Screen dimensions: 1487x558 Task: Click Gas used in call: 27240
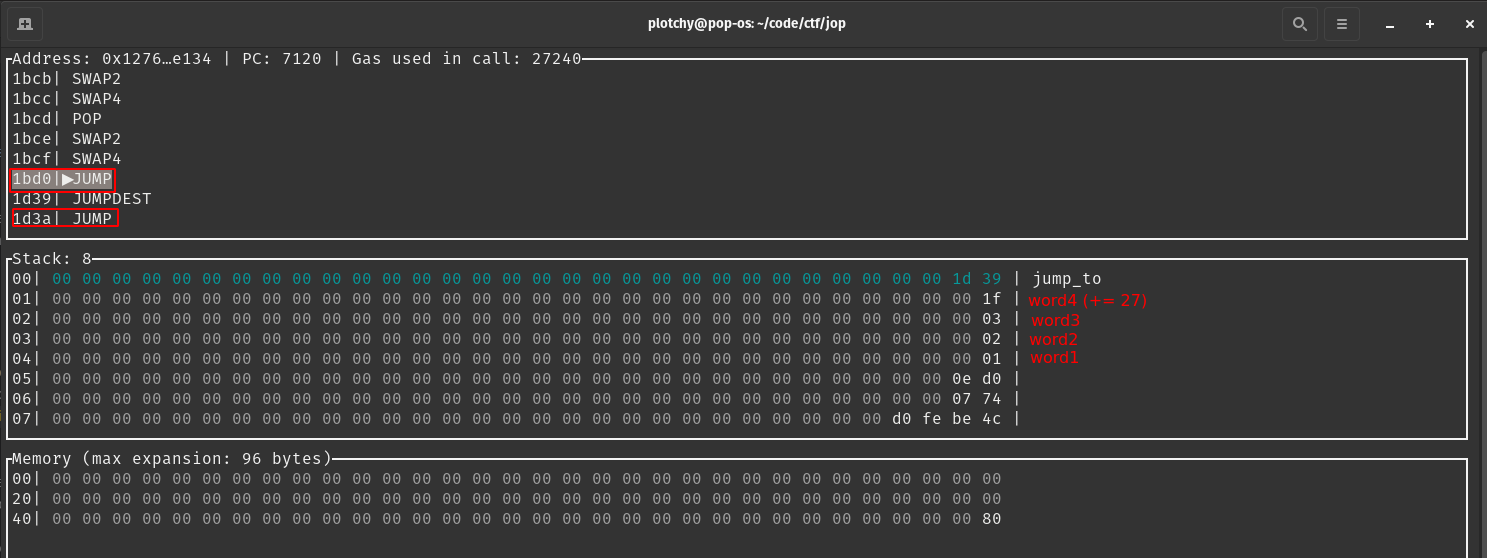466,59
